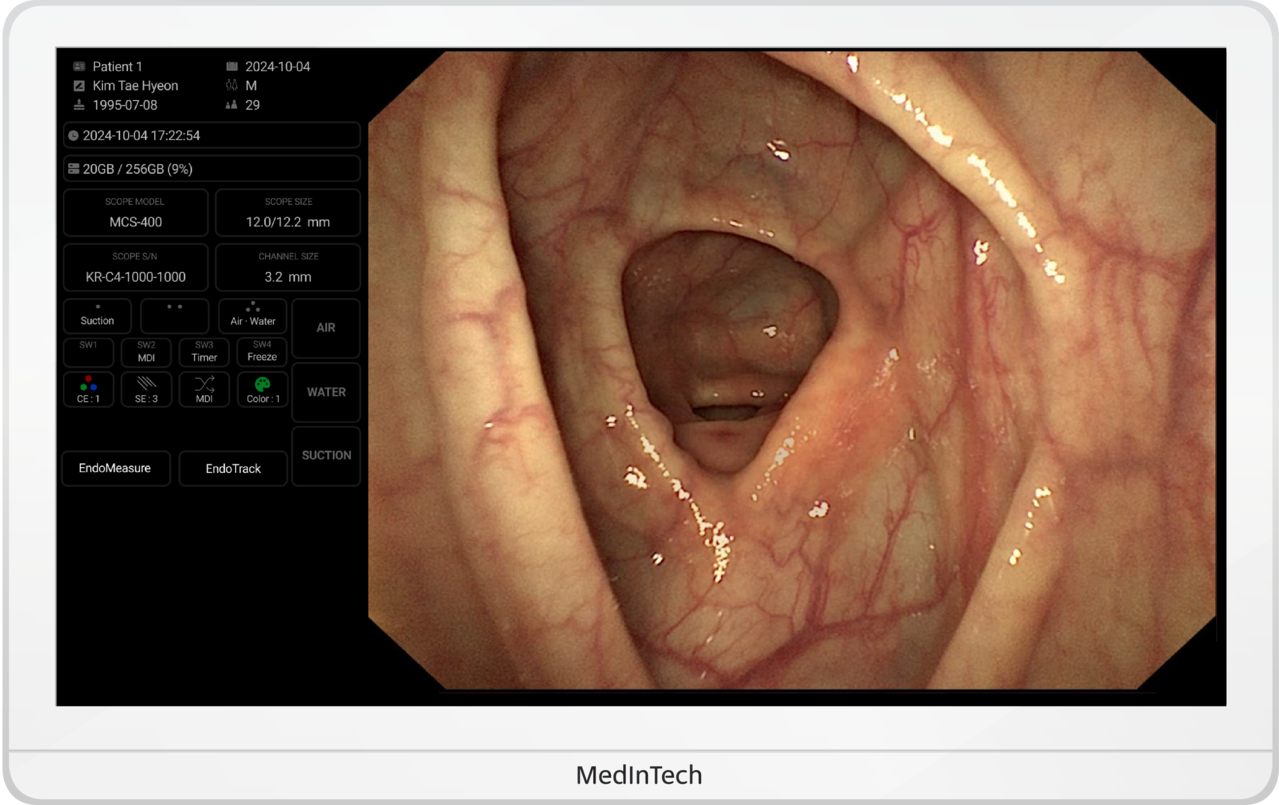Viewport: 1279px width, 805px height.
Task: Click the calendar icon by exam date
Action: click(232, 67)
